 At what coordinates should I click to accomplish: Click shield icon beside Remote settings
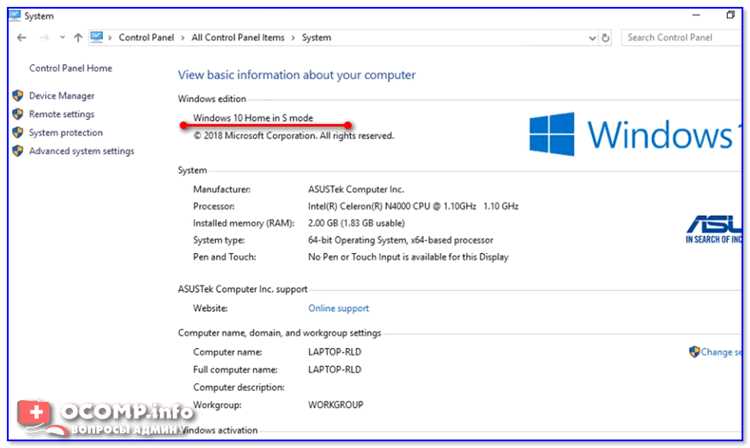pyautogui.click(x=18, y=114)
